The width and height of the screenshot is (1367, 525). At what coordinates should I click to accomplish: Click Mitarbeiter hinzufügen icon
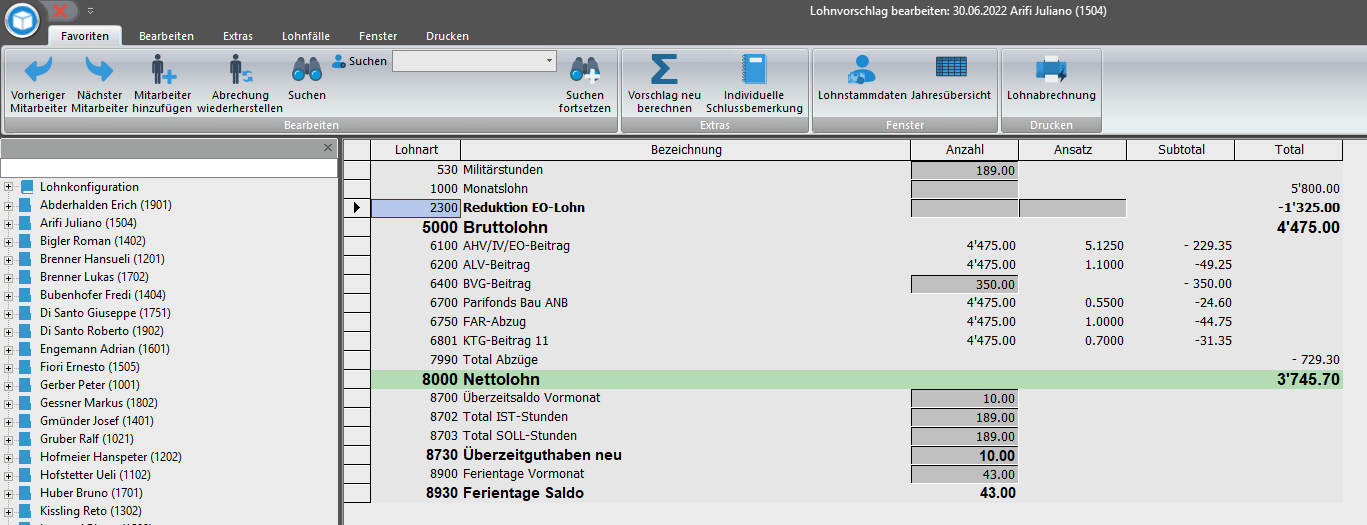coord(162,69)
